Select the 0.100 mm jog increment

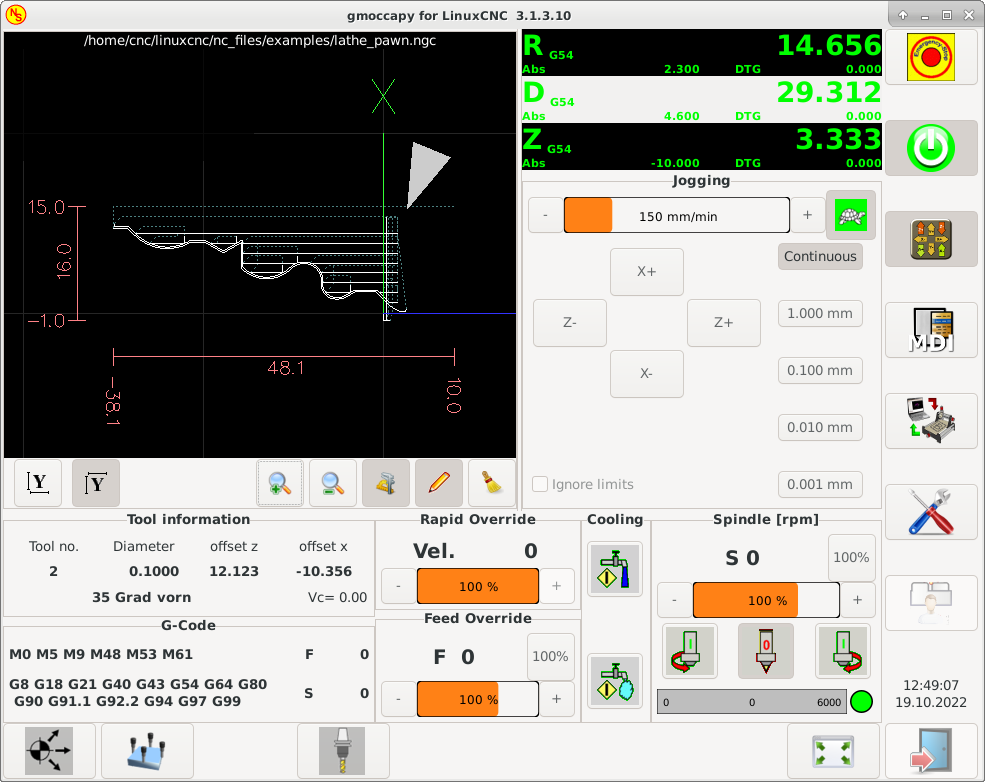click(820, 370)
